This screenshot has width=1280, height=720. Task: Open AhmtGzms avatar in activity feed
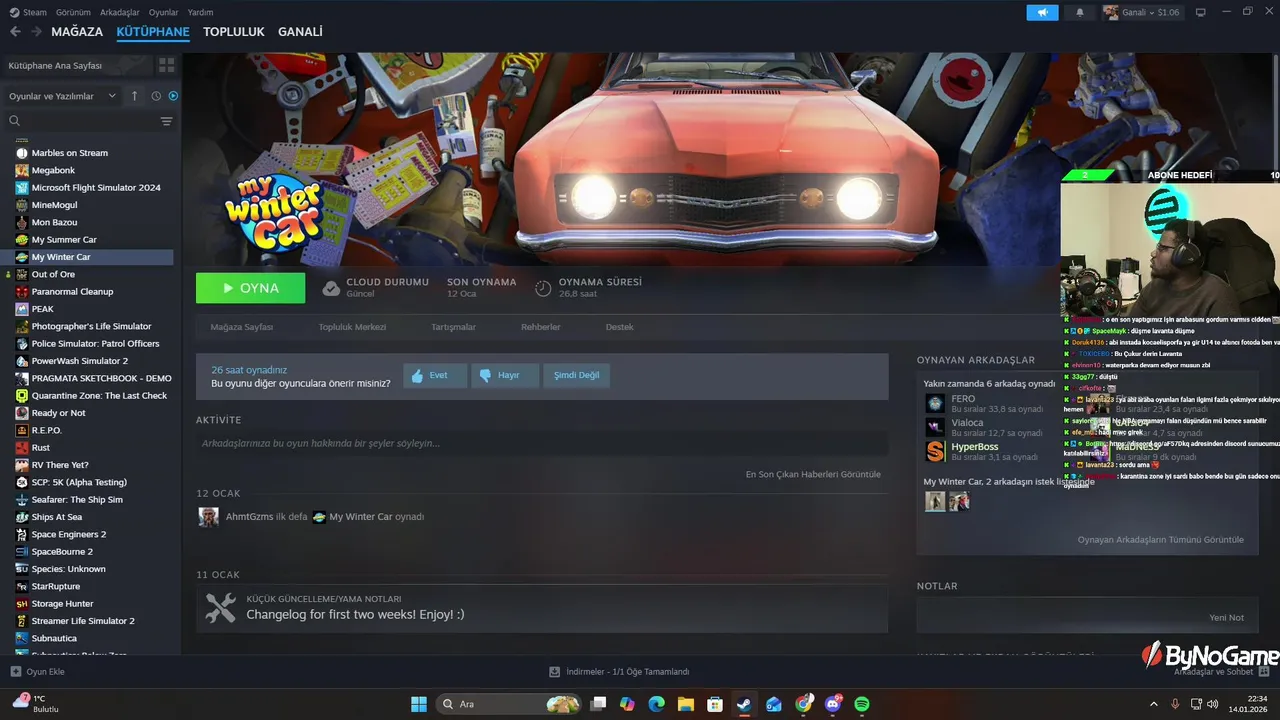click(x=208, y=517)
